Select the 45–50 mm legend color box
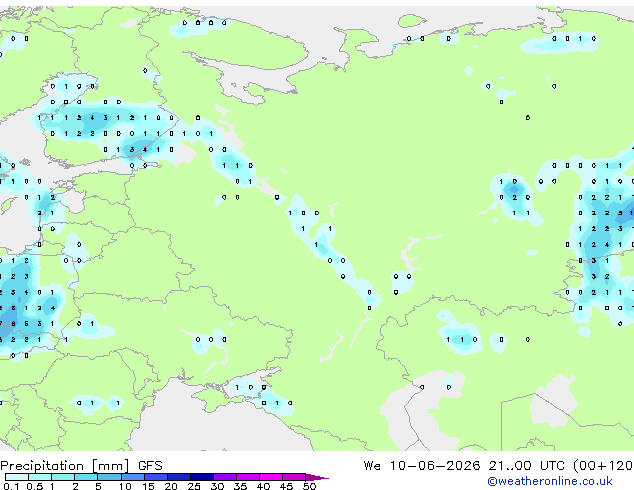 click(x=294, y=477)
